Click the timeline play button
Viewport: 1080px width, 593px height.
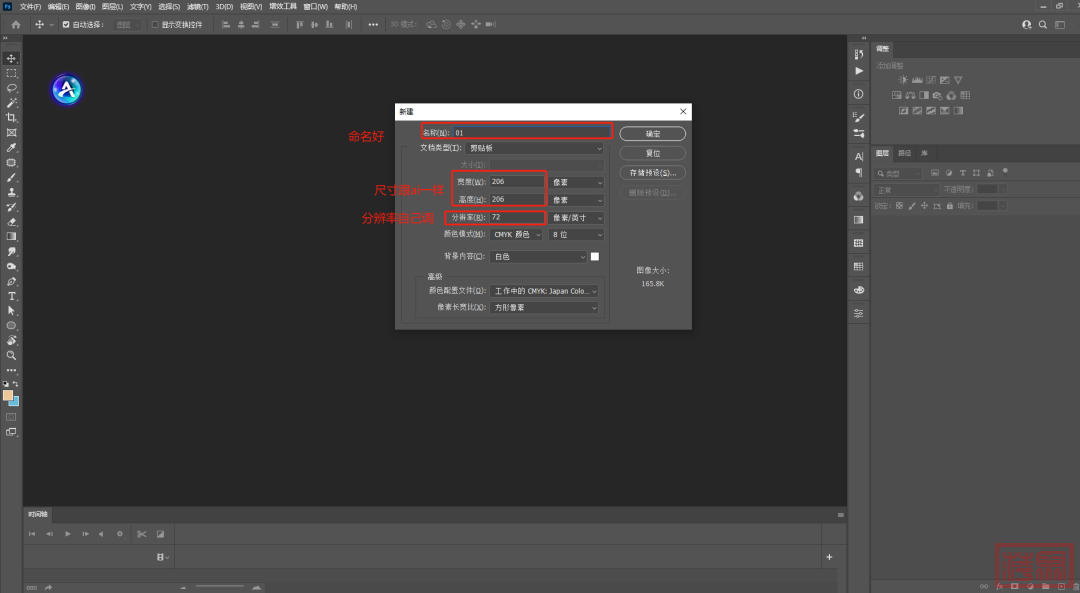(x=68, y=534)
